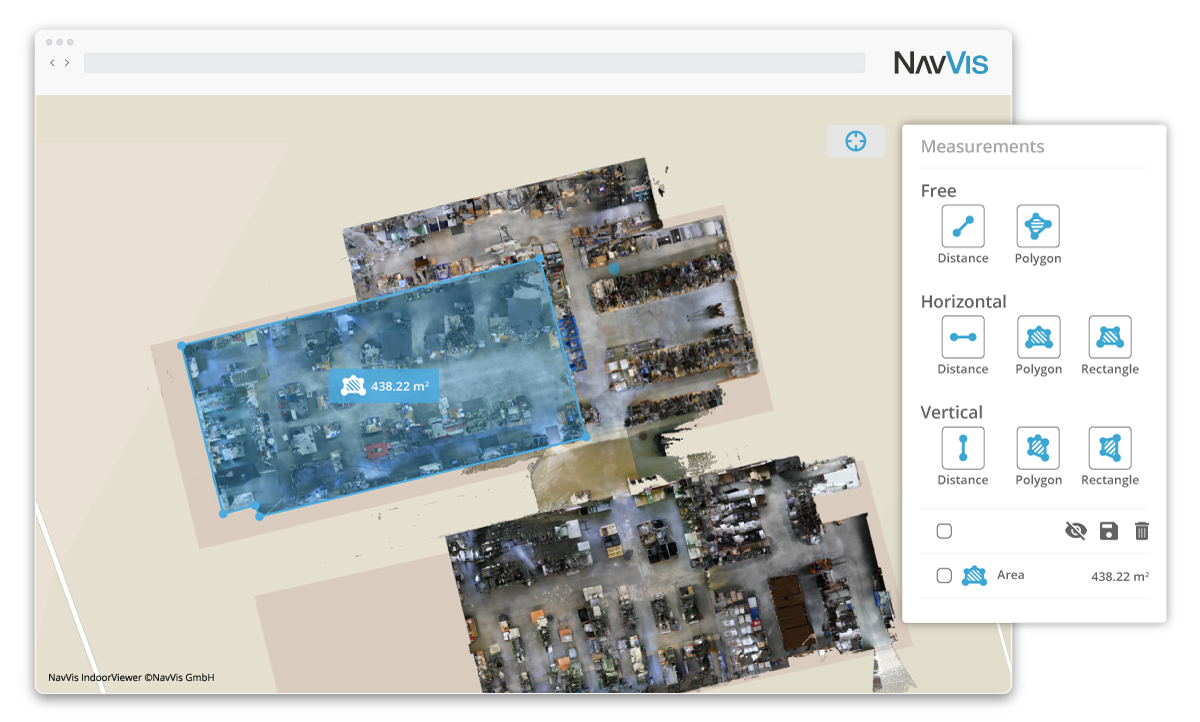This screenshot has width=1200, height=722.
Task: Toggle measurement visibility with the eye icon
Action: coord(1075,531)
